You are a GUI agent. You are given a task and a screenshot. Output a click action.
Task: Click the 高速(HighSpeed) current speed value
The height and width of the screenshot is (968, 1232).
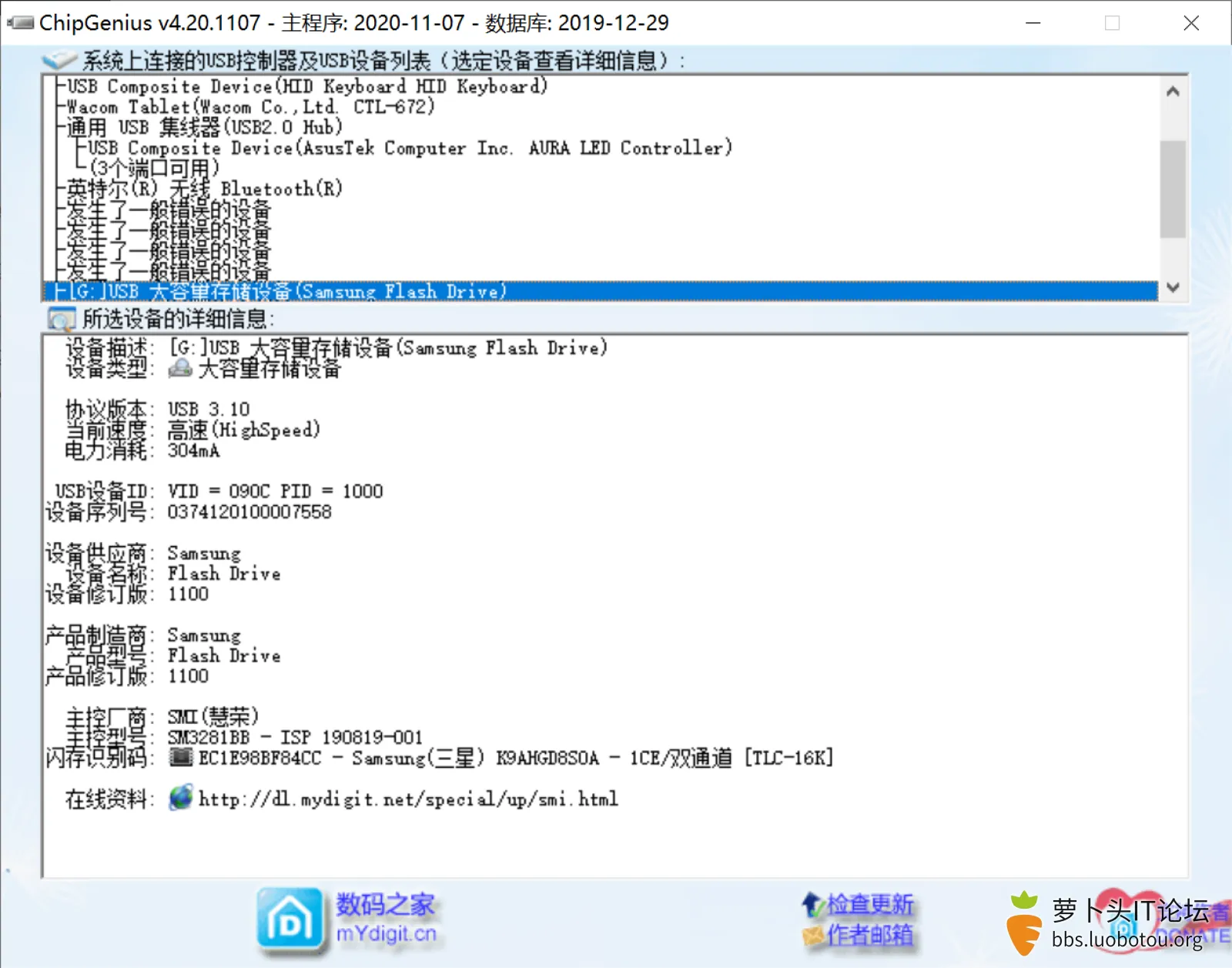click(x=243, y=430)
